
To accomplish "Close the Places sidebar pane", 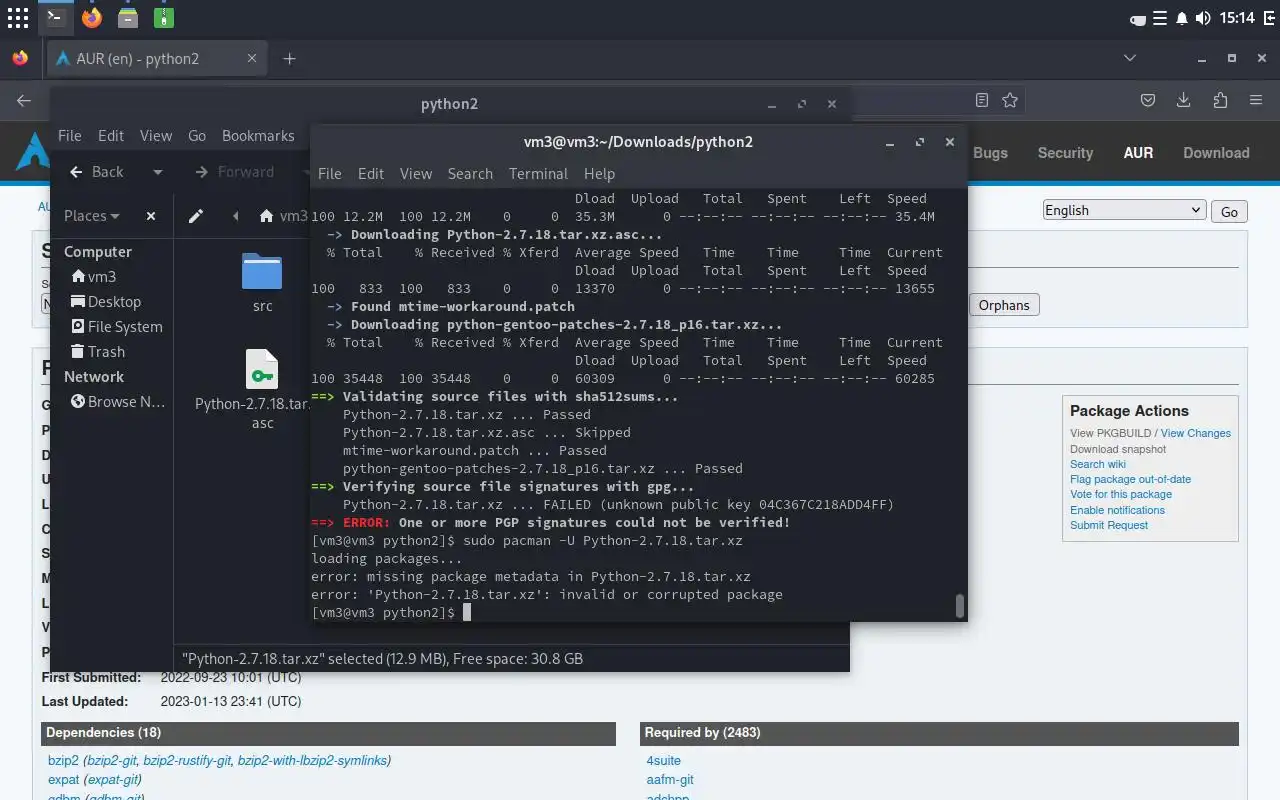I will pos(151,216).
